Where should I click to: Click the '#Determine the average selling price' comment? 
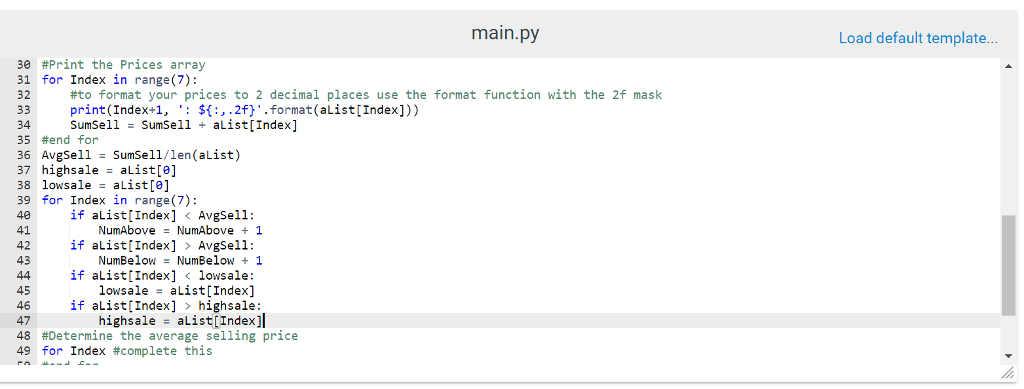(170, 335)
